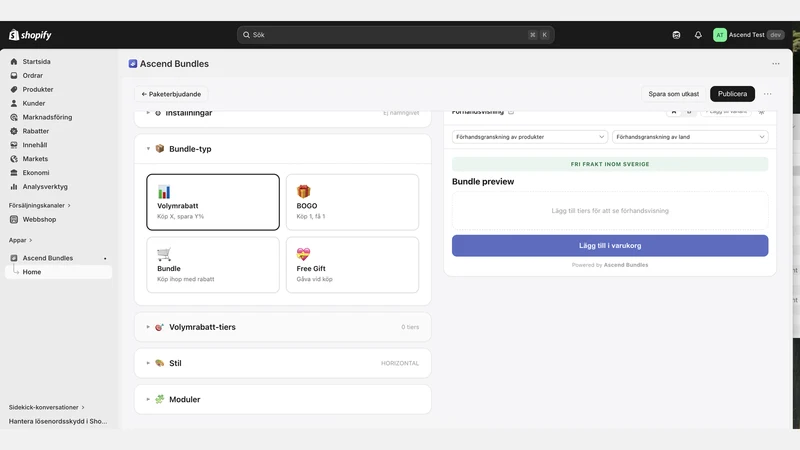Click the Shopify logo

(30, 35)
